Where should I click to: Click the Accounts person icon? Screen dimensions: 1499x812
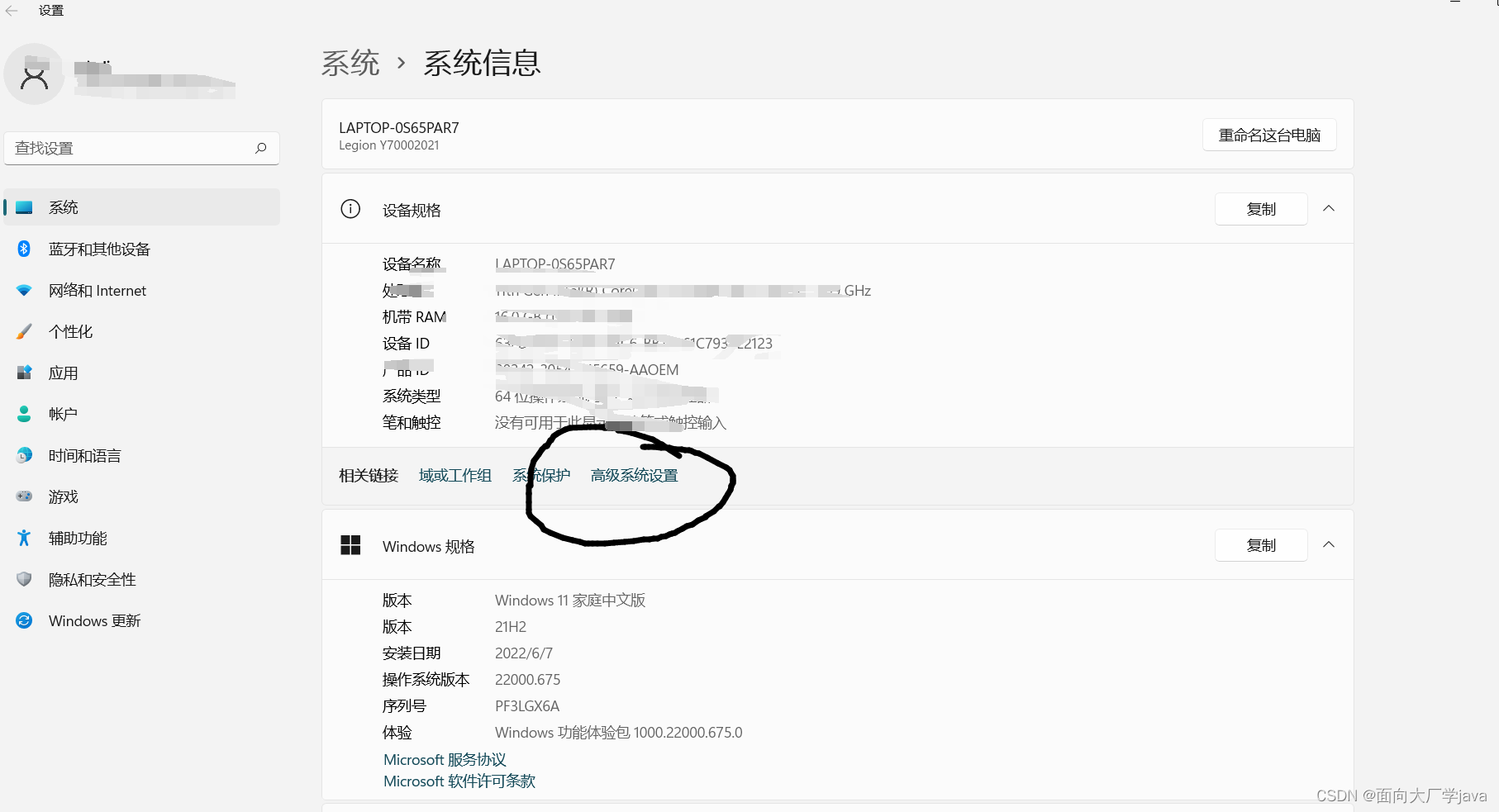[24, 414]
